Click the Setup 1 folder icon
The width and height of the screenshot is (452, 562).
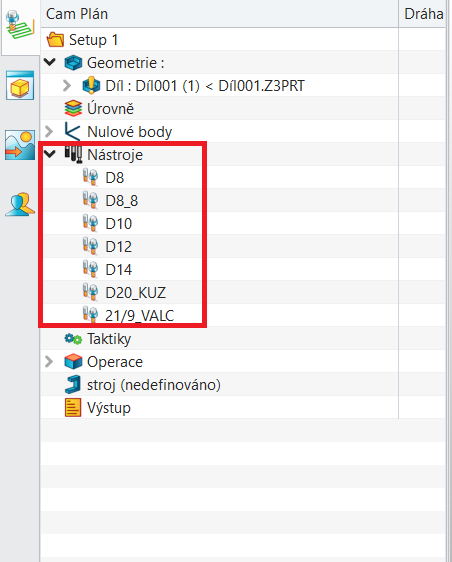tap(55, 39)
